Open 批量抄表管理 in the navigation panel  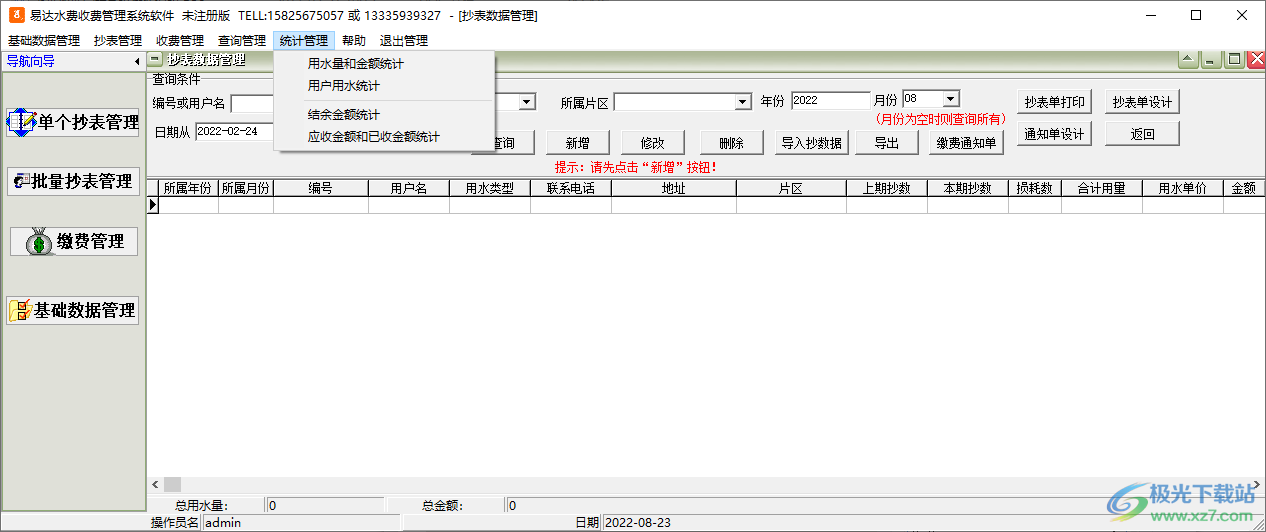pyautogui.click(x=73, y=181)
